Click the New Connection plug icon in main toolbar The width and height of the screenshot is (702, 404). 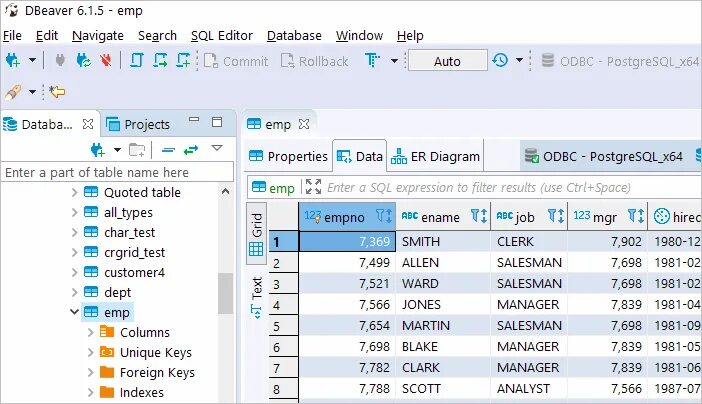pyautogui.click(x=13, y=60)
